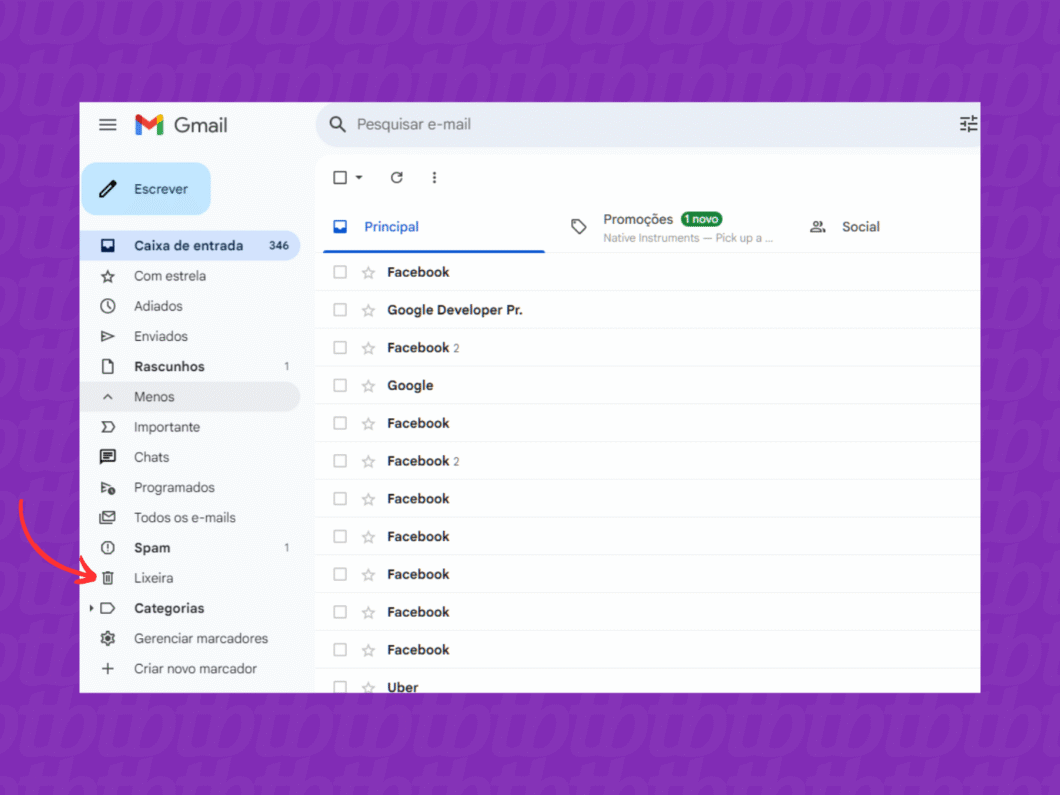
Task: Open search options filter icon
Action: click(x=968, y=124)
